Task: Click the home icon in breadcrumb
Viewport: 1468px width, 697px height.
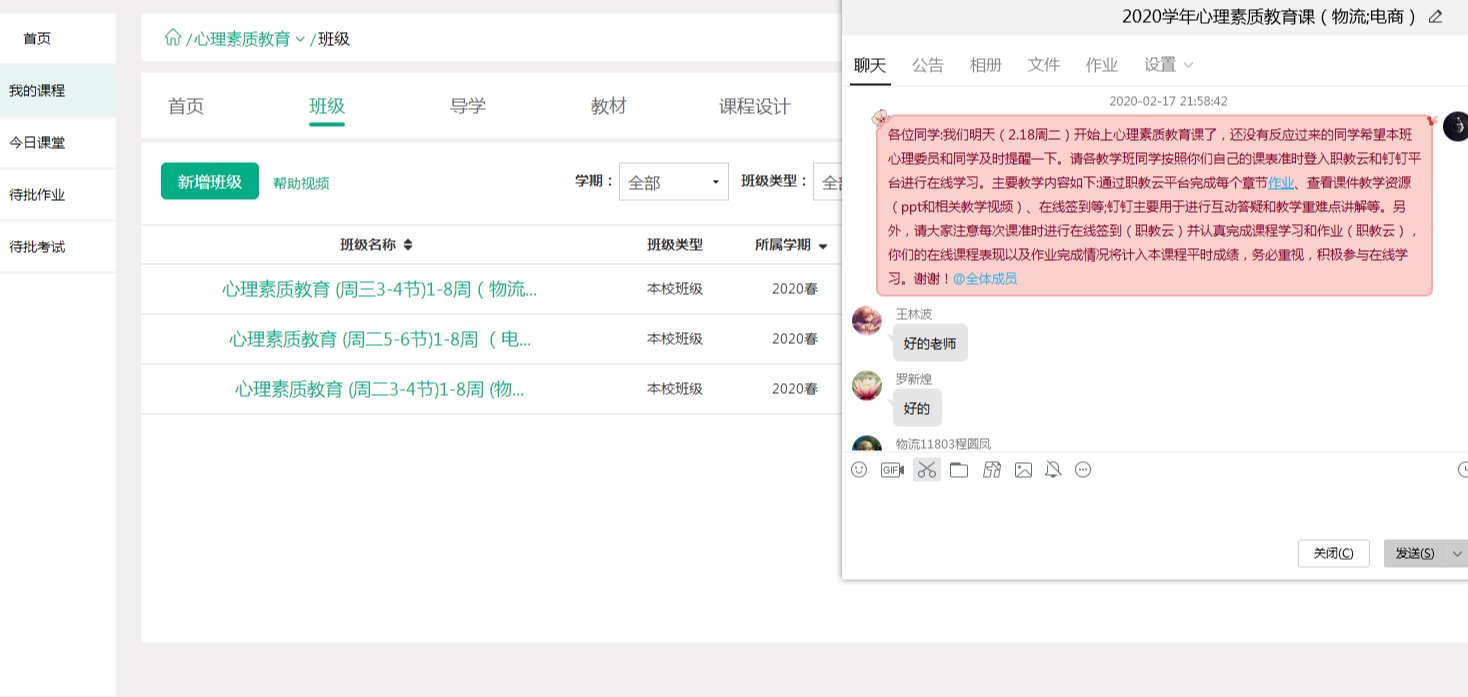Action: (x=173, y=38)
